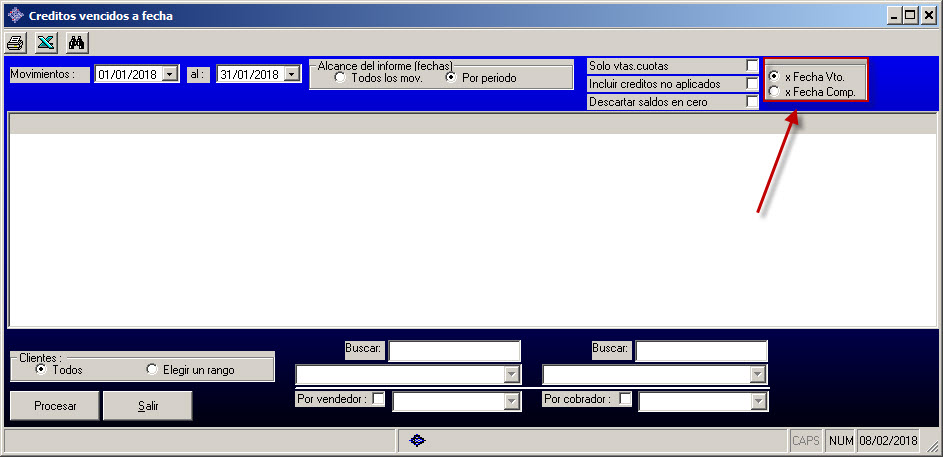Choose 'Elegir un rango' for clients
Image resolution: width=943 pixels, height=457 pixels.
pos(152,370)
